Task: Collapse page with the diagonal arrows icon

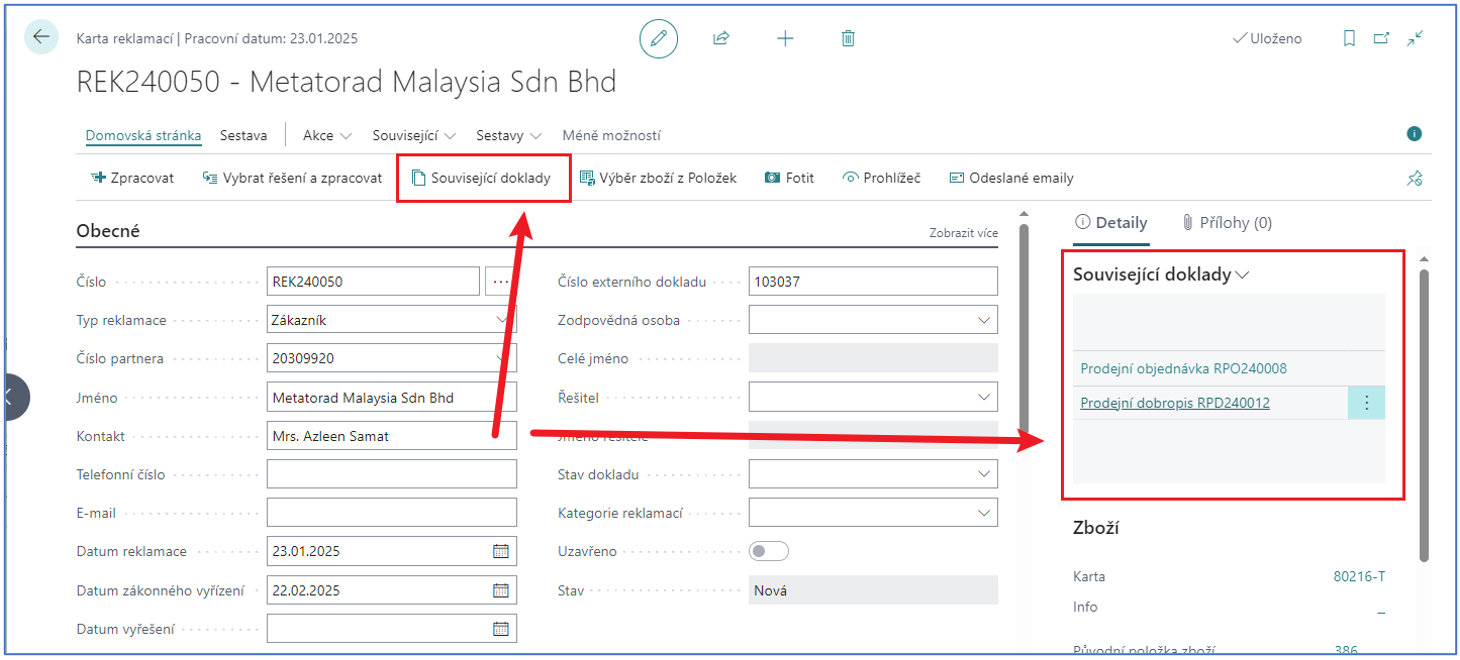Action: [1414, 38]
